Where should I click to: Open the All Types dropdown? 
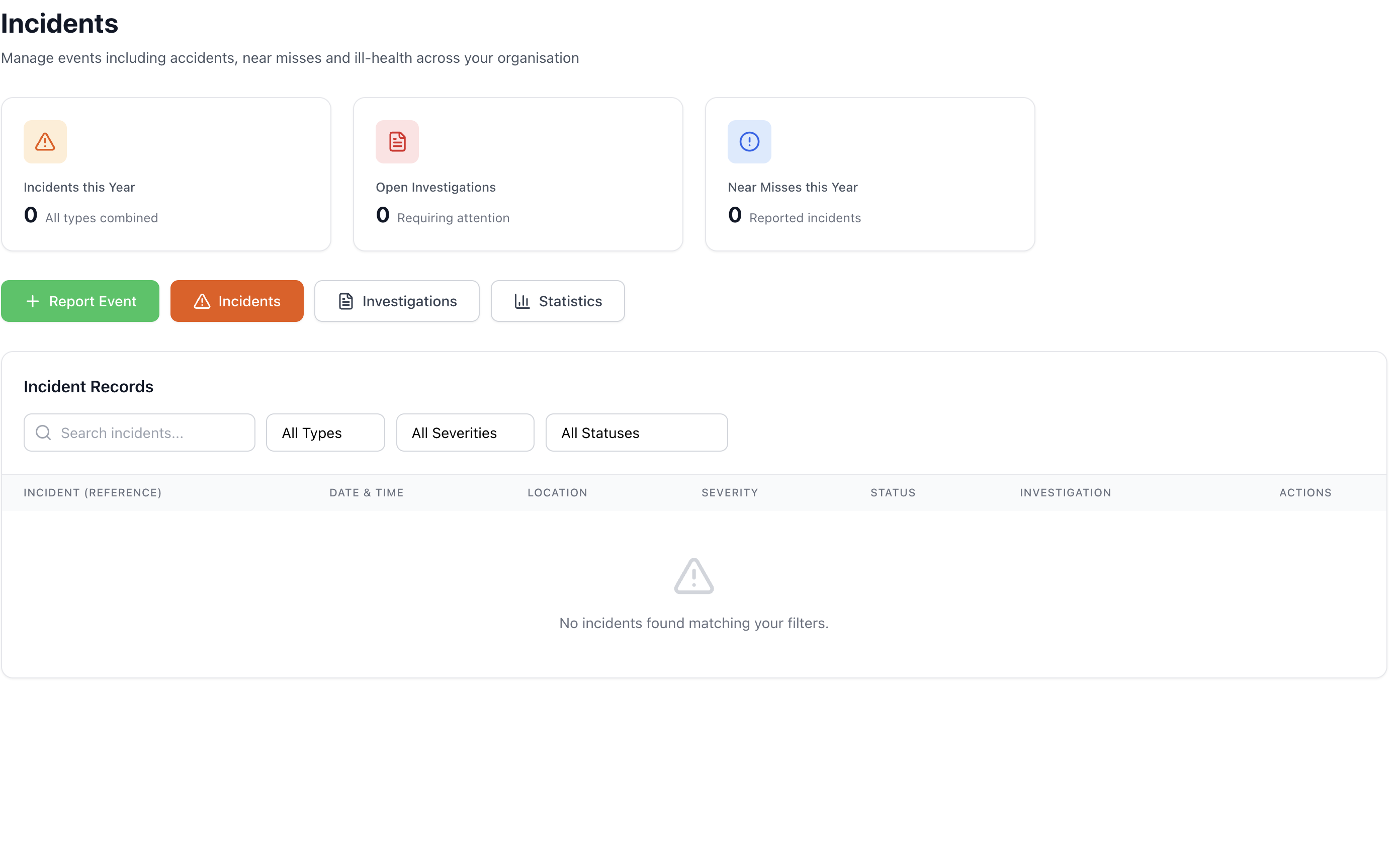pyautogui.click(x=325, y=433)
